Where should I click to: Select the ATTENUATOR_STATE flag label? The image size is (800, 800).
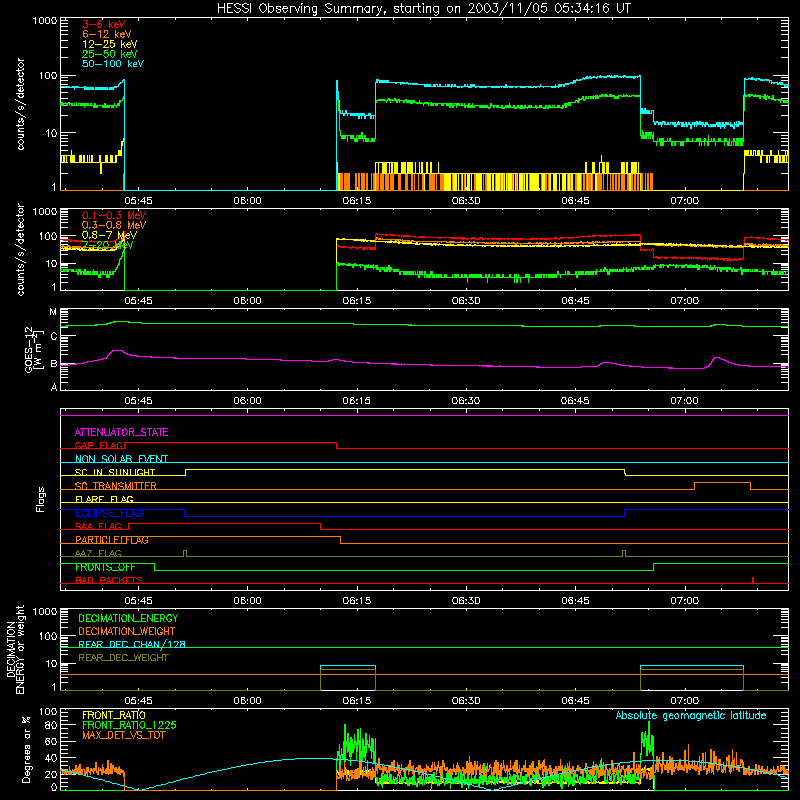121,432
